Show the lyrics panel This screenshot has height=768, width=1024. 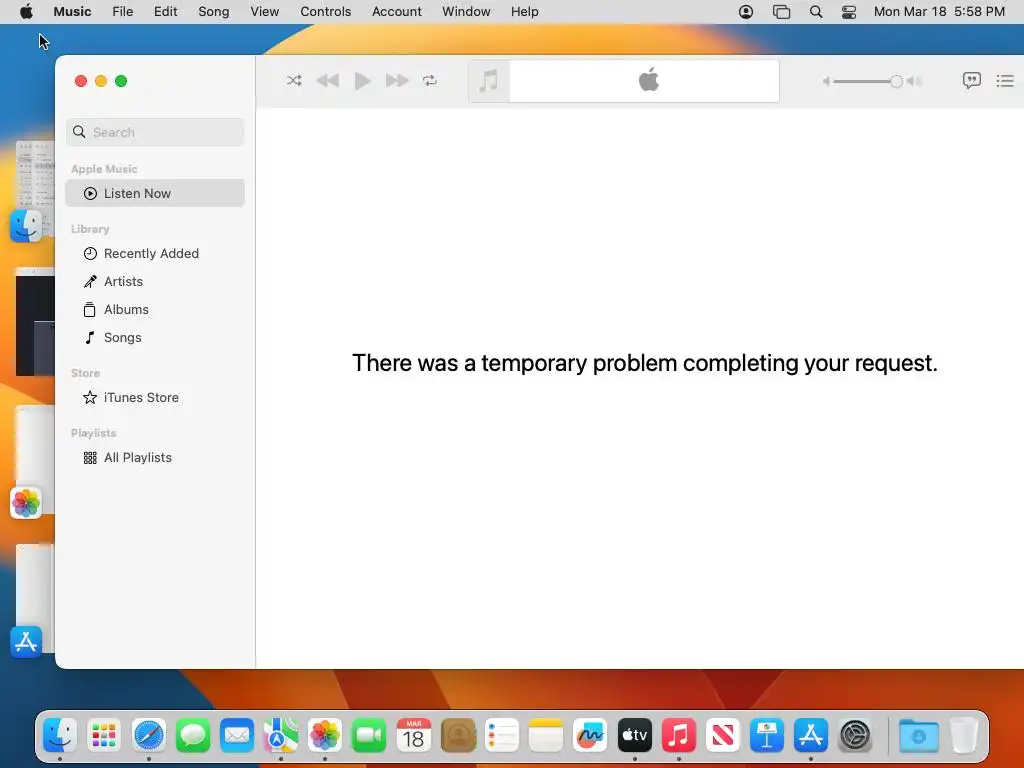point(972,81)
